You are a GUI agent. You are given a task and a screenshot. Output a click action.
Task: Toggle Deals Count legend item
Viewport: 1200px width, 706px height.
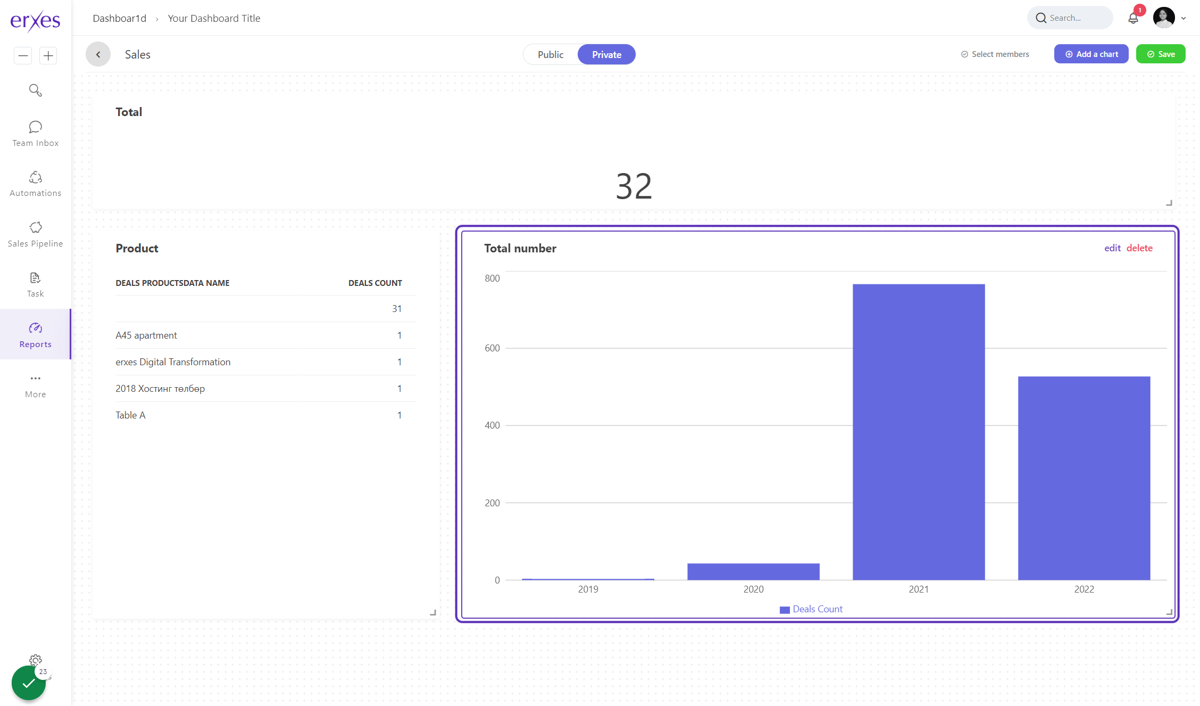pyautogui.click(x=811, y=609)
